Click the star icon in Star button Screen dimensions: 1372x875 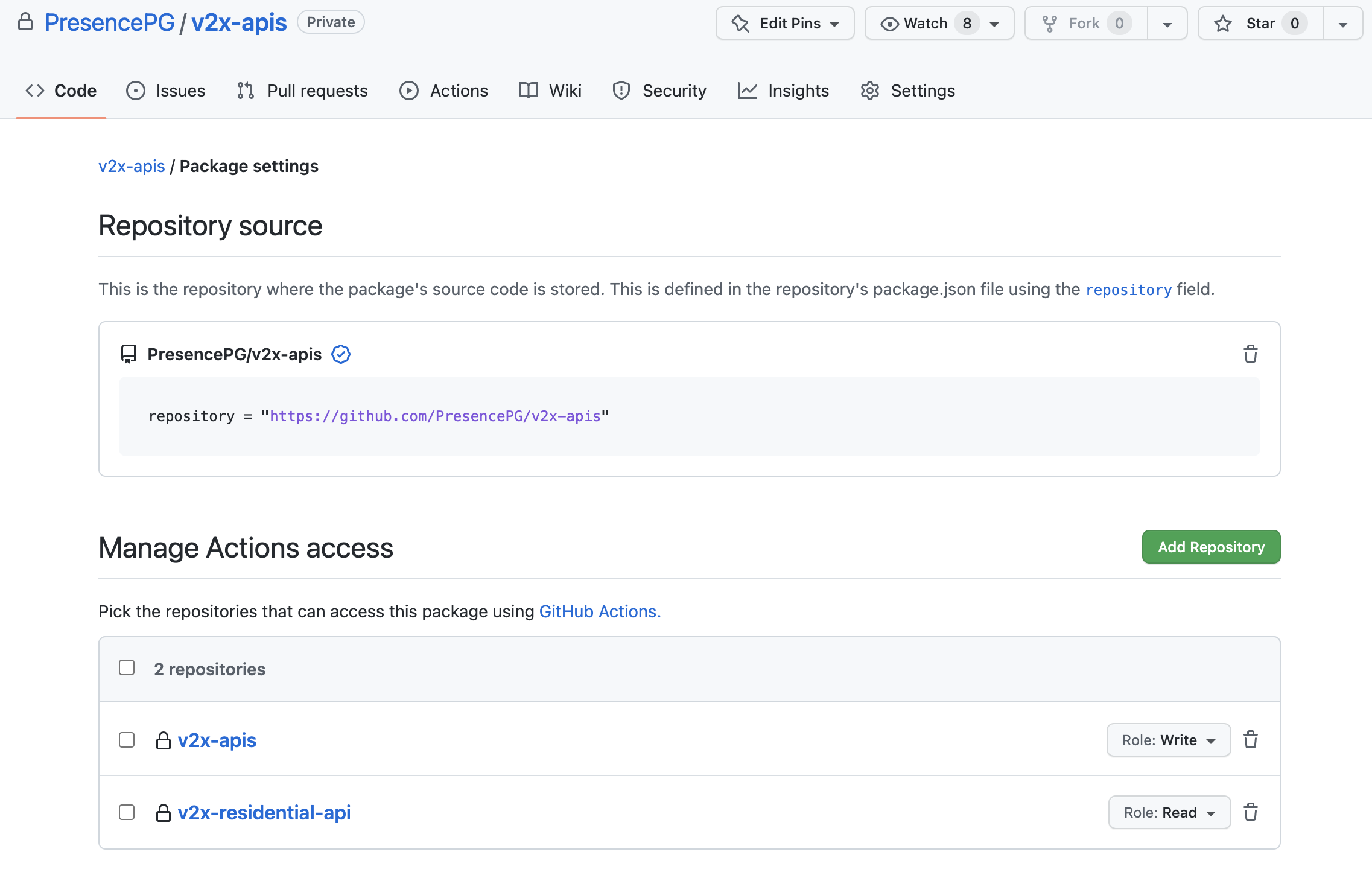coord(1223,24)
